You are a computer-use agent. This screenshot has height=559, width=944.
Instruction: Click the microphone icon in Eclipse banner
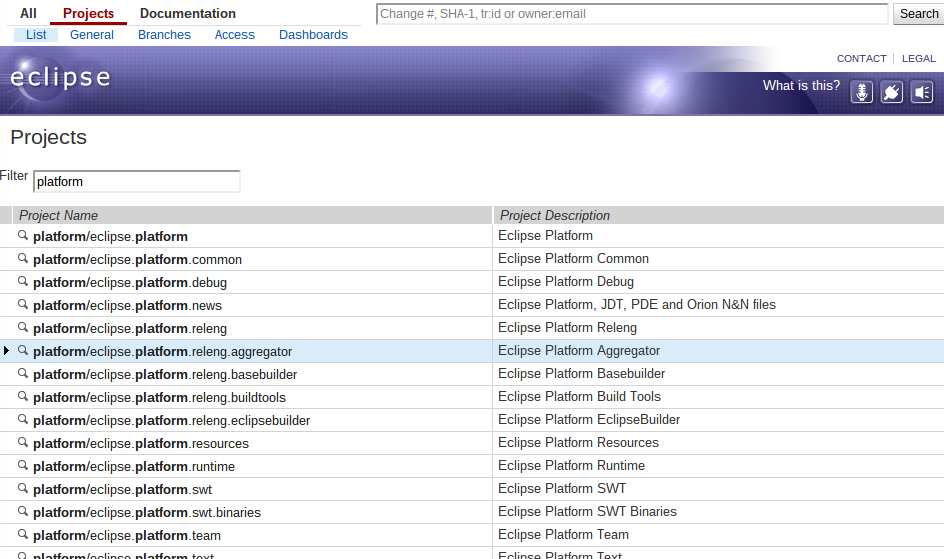pos(862,93)
